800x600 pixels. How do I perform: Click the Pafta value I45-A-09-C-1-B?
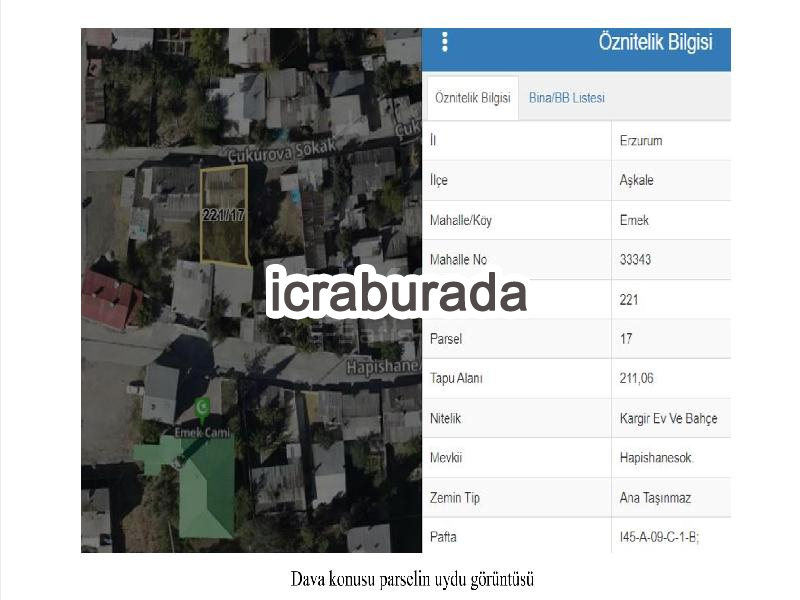(659, 537)
